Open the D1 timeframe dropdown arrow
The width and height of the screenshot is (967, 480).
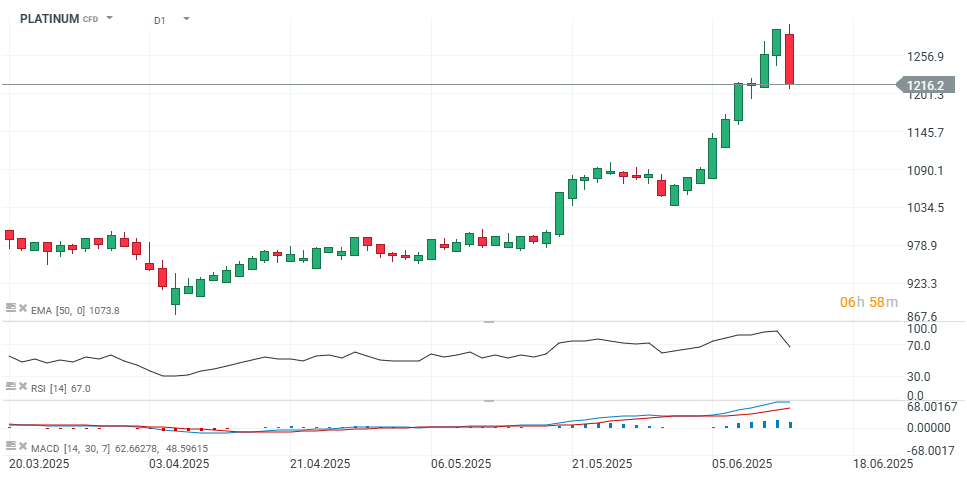pos(186,19)
